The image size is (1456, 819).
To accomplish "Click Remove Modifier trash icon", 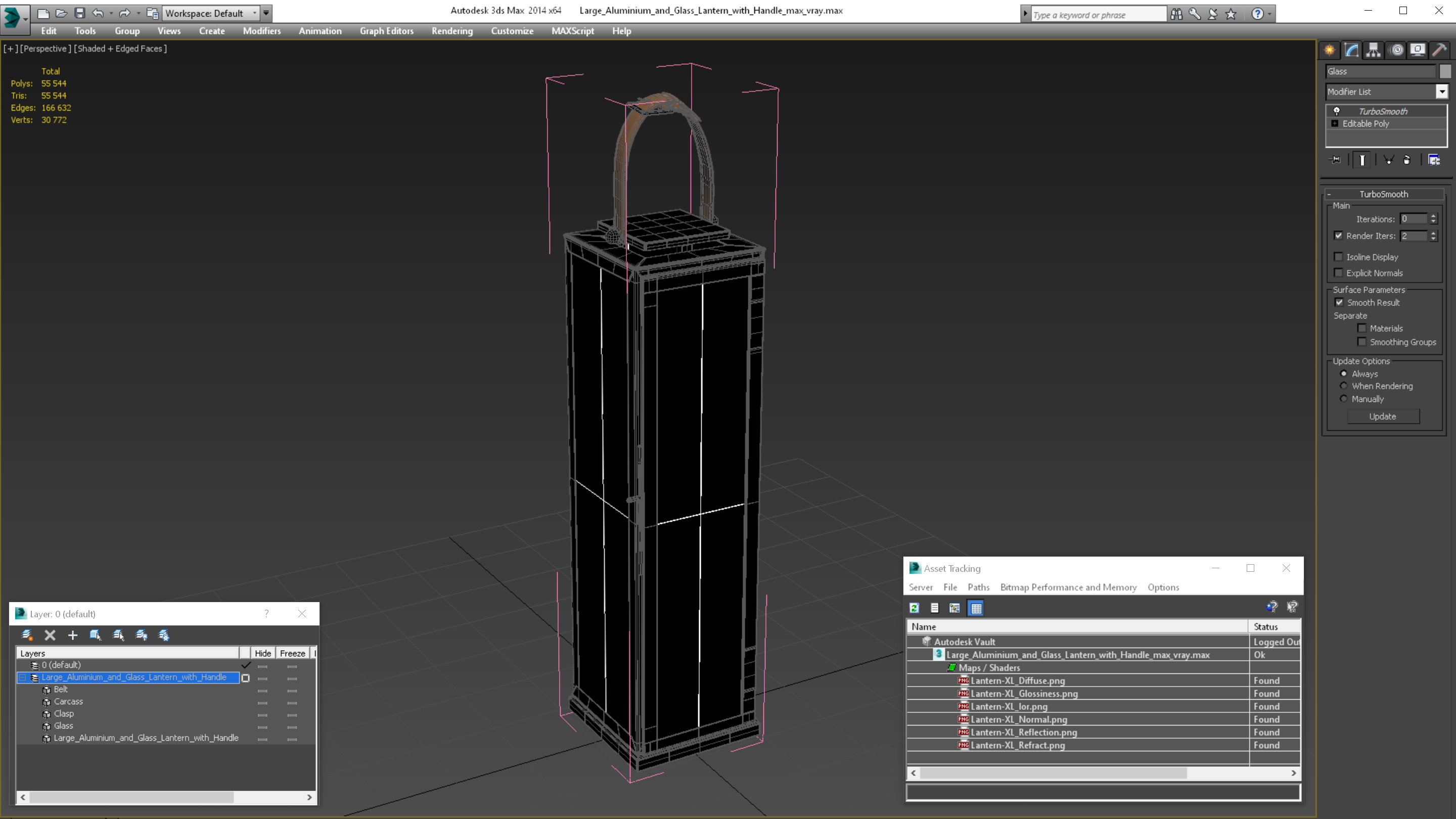I will [x=1407, y=160].
